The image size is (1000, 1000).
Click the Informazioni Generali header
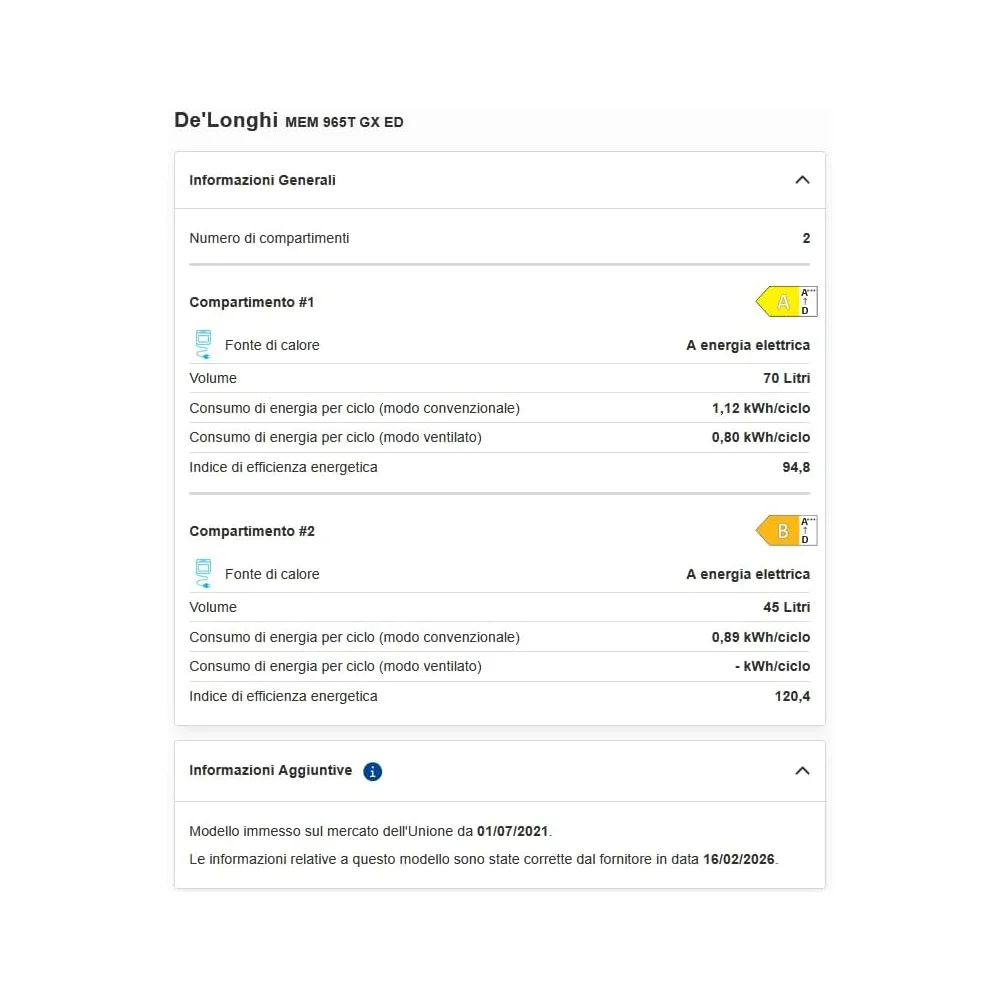[500, 180]
